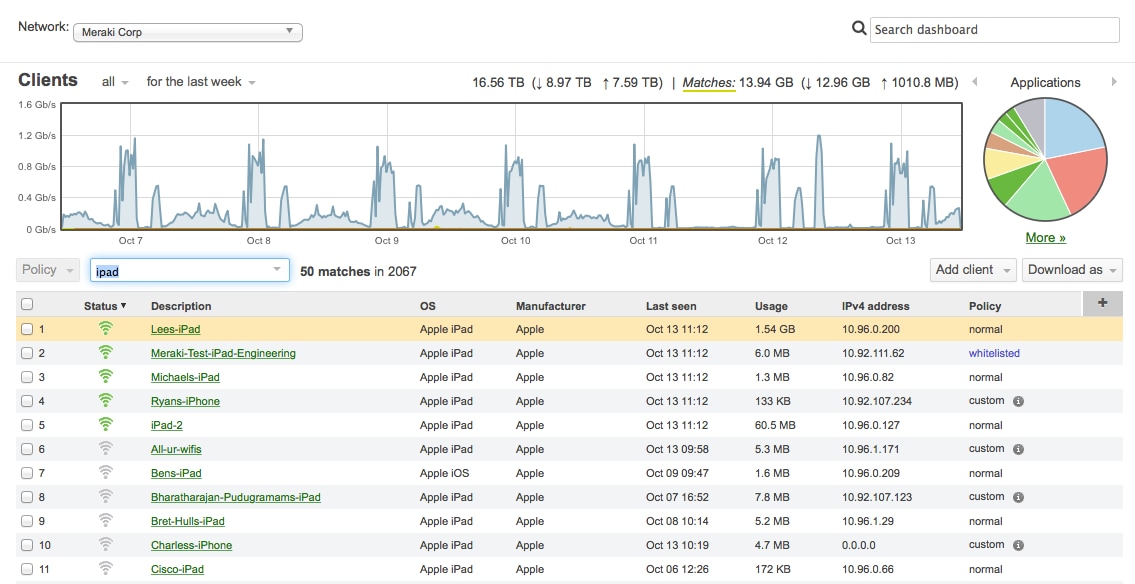Click the wifi status icon for Ryans-iPhone
The image size is (1135, 584).
tap(106, 400)
